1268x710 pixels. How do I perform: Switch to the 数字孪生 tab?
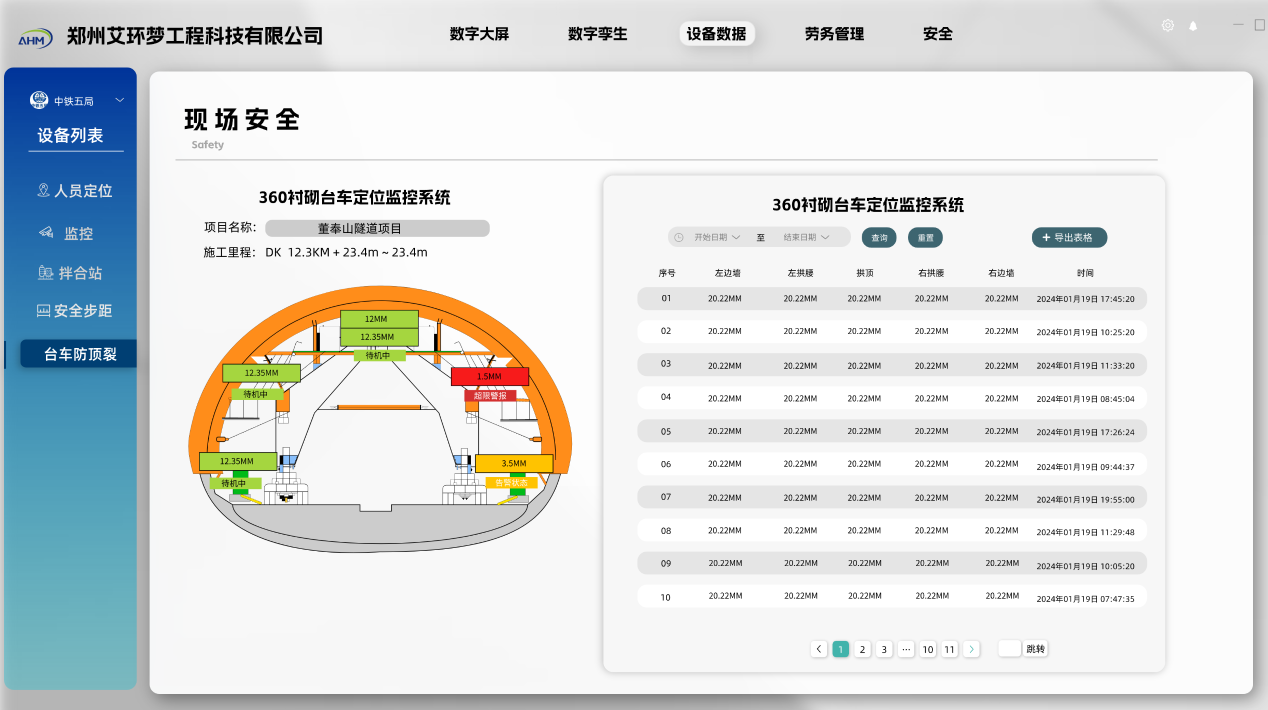coord(598,34)
